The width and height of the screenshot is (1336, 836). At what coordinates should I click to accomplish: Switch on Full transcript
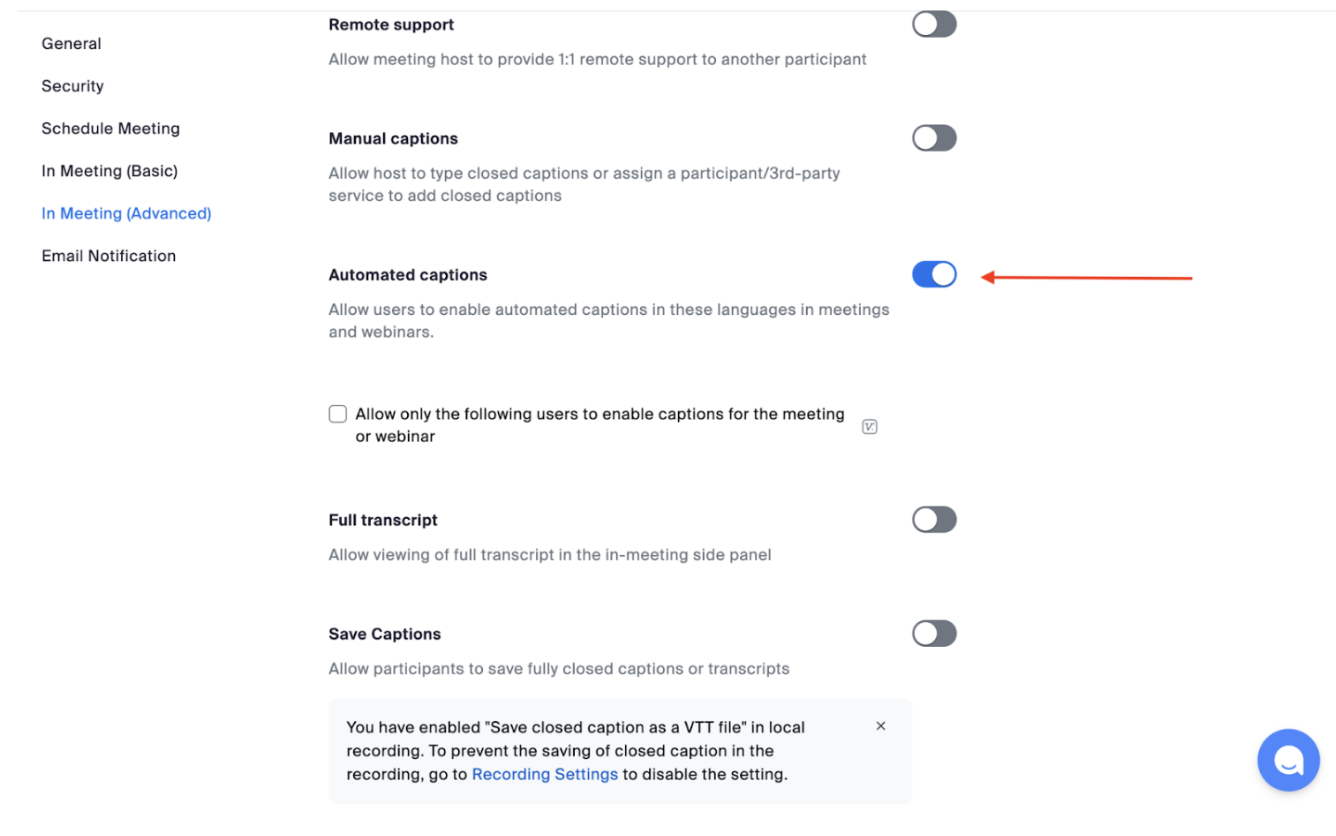tap(934, 519)
